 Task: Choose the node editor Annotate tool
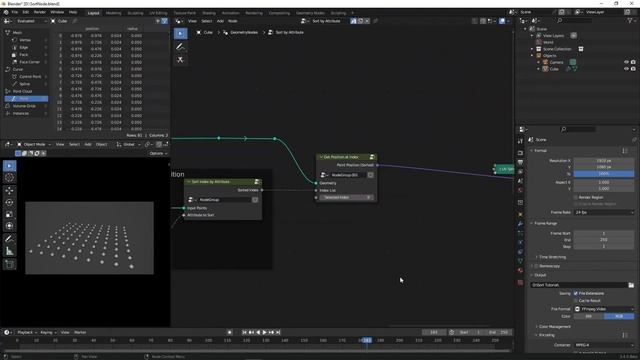[x=180, y=47]
